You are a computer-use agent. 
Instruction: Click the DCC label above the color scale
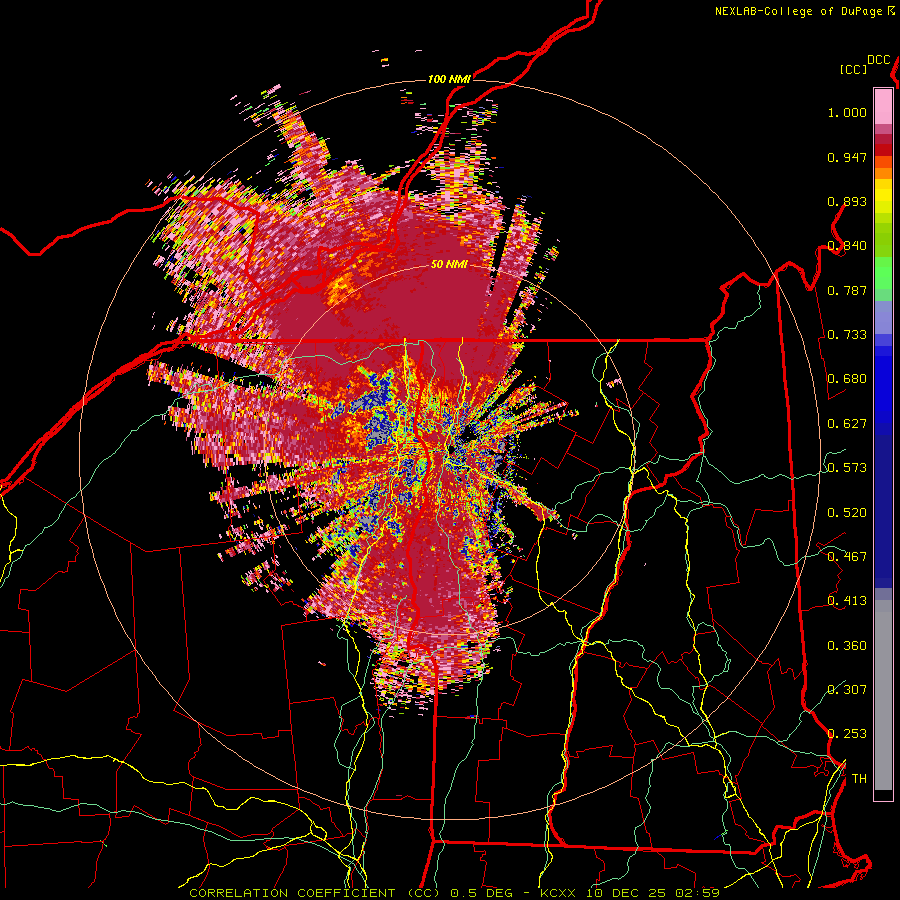pyautogui.click(x=879, y=60)
